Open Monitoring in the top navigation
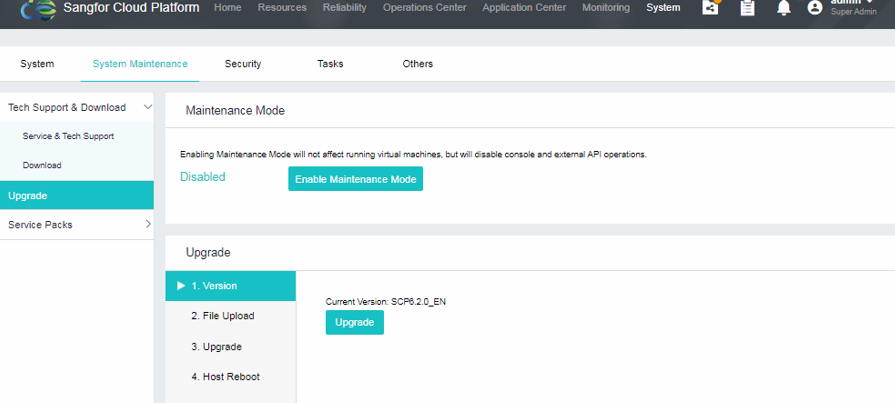The height and width of the screenshot is (403, 895). click(x=606, y=8)
